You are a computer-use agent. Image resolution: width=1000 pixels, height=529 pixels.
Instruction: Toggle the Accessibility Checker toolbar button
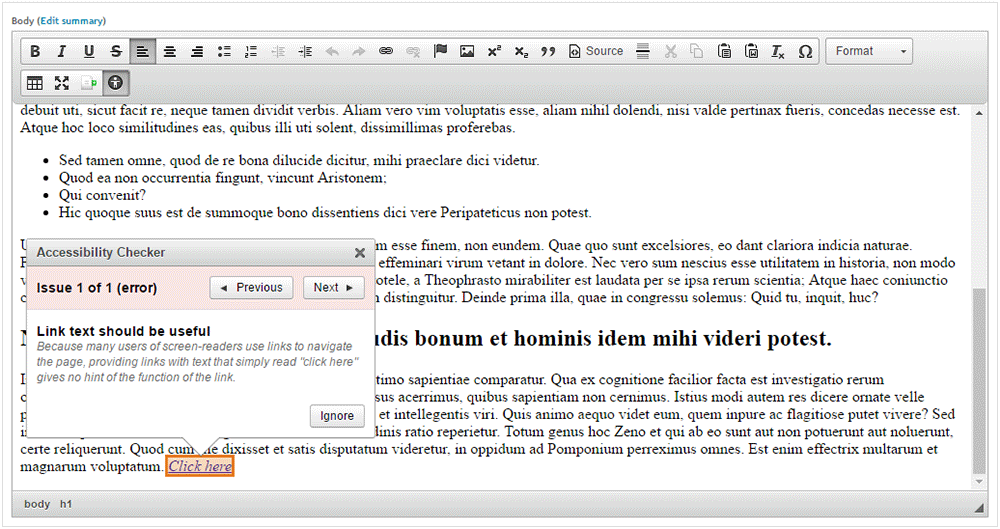[x=116, y=83]
